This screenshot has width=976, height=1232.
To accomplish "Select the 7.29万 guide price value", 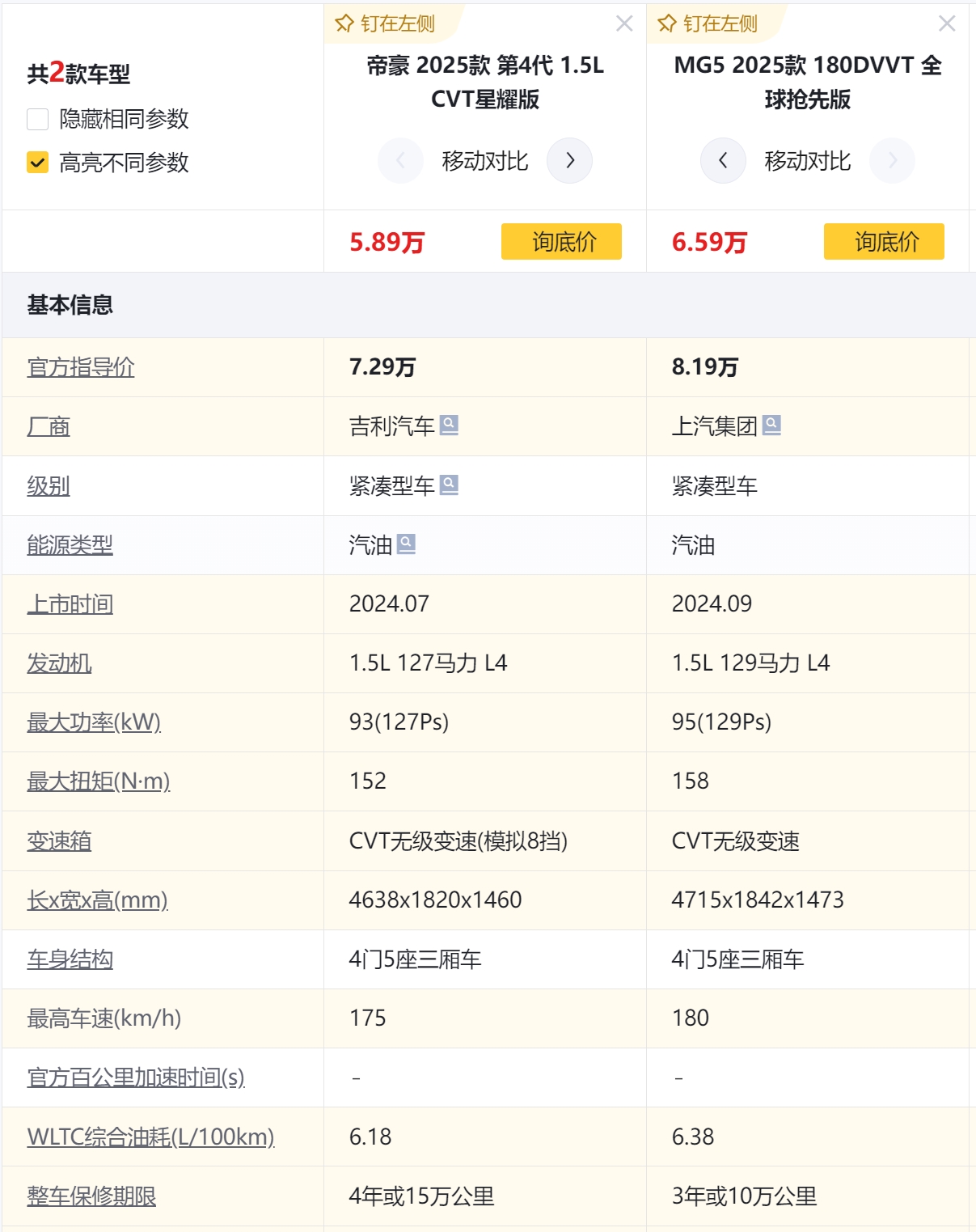I will (382, 367).
